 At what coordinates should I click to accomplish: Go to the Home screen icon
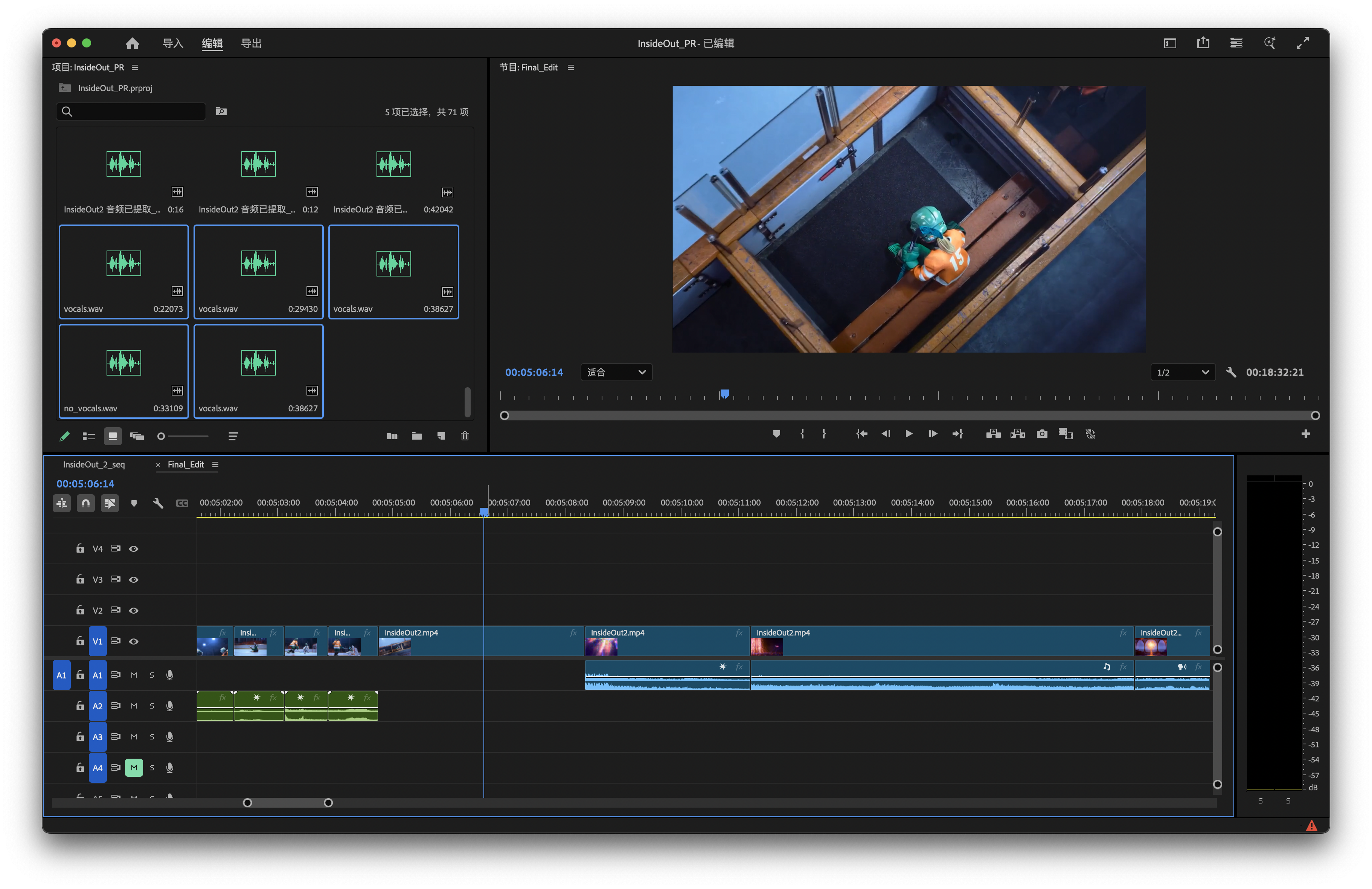pyautogui.click(x=132, y=43)
